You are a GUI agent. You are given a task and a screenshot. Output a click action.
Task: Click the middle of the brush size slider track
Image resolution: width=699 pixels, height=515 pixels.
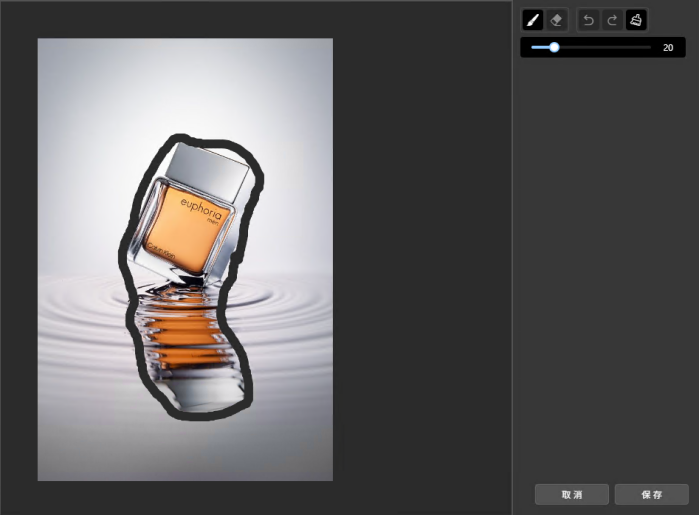click(591, 47)
